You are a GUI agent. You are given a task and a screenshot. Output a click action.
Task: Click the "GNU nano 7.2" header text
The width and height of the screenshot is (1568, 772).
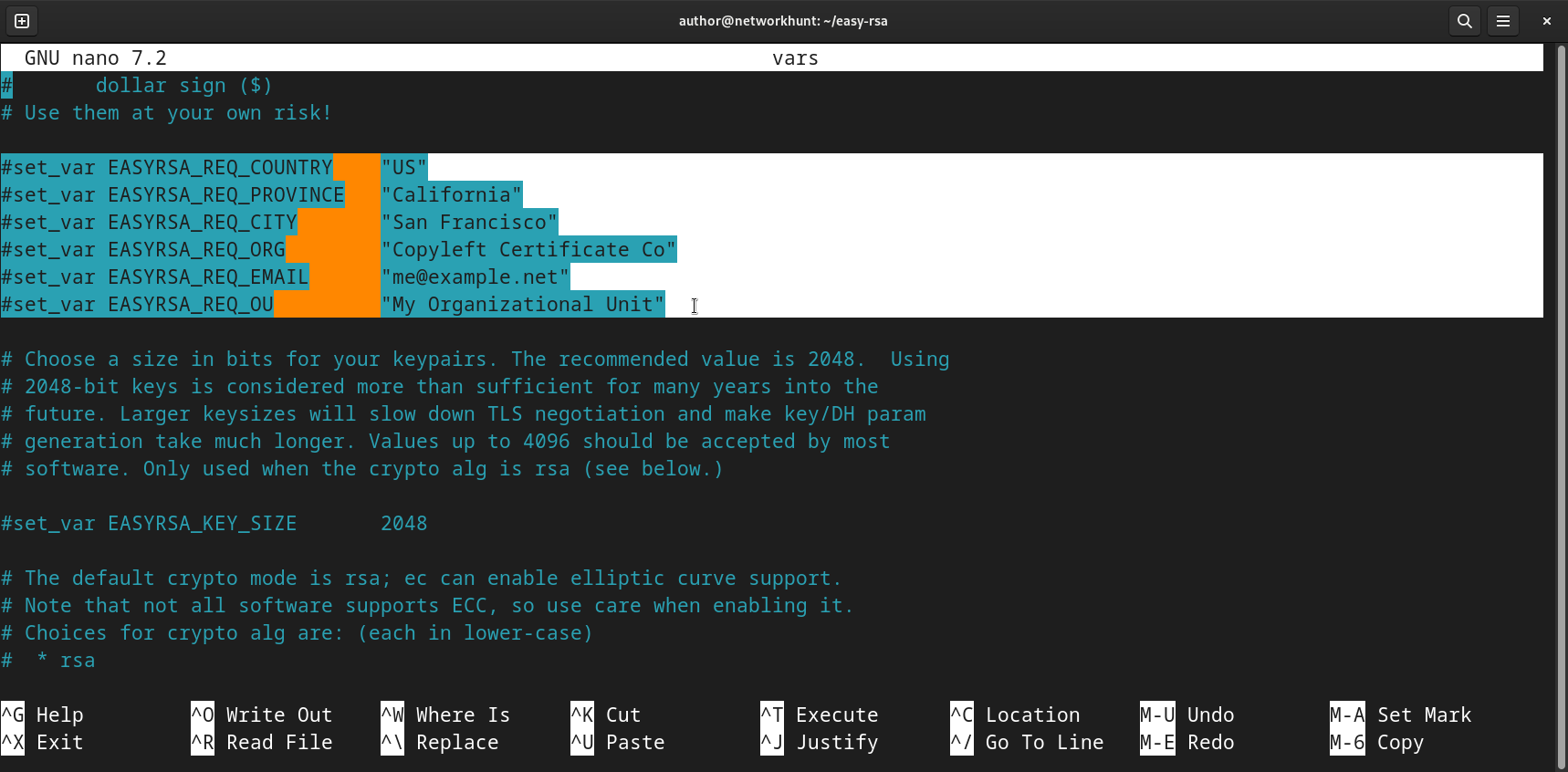(x=96, y=58)
